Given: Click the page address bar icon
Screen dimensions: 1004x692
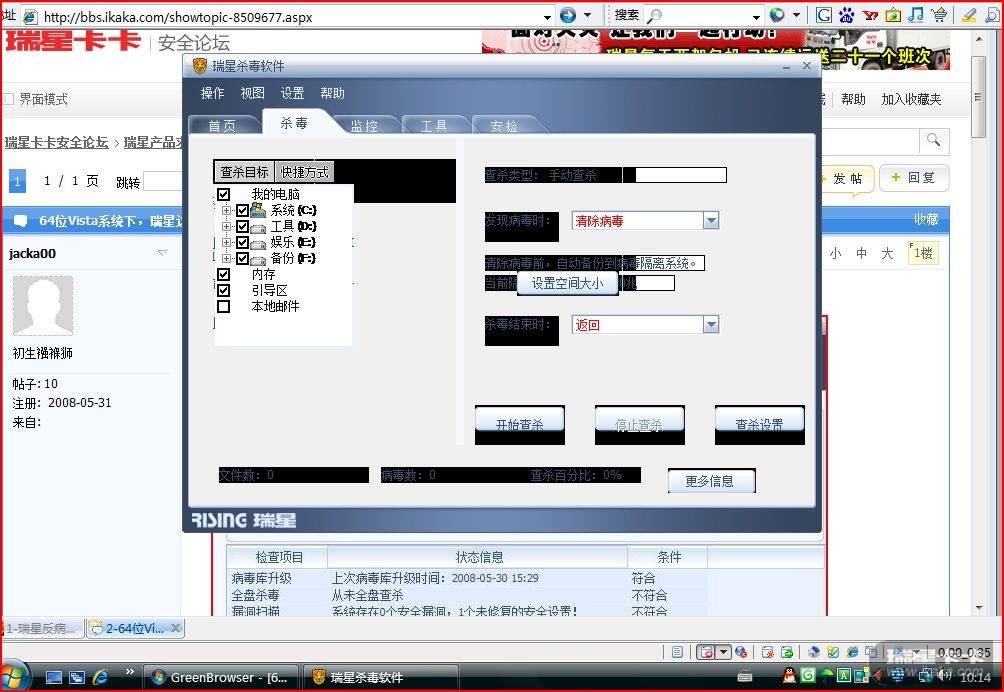Looking at the screenshot, I should click(x=30, y=17).
